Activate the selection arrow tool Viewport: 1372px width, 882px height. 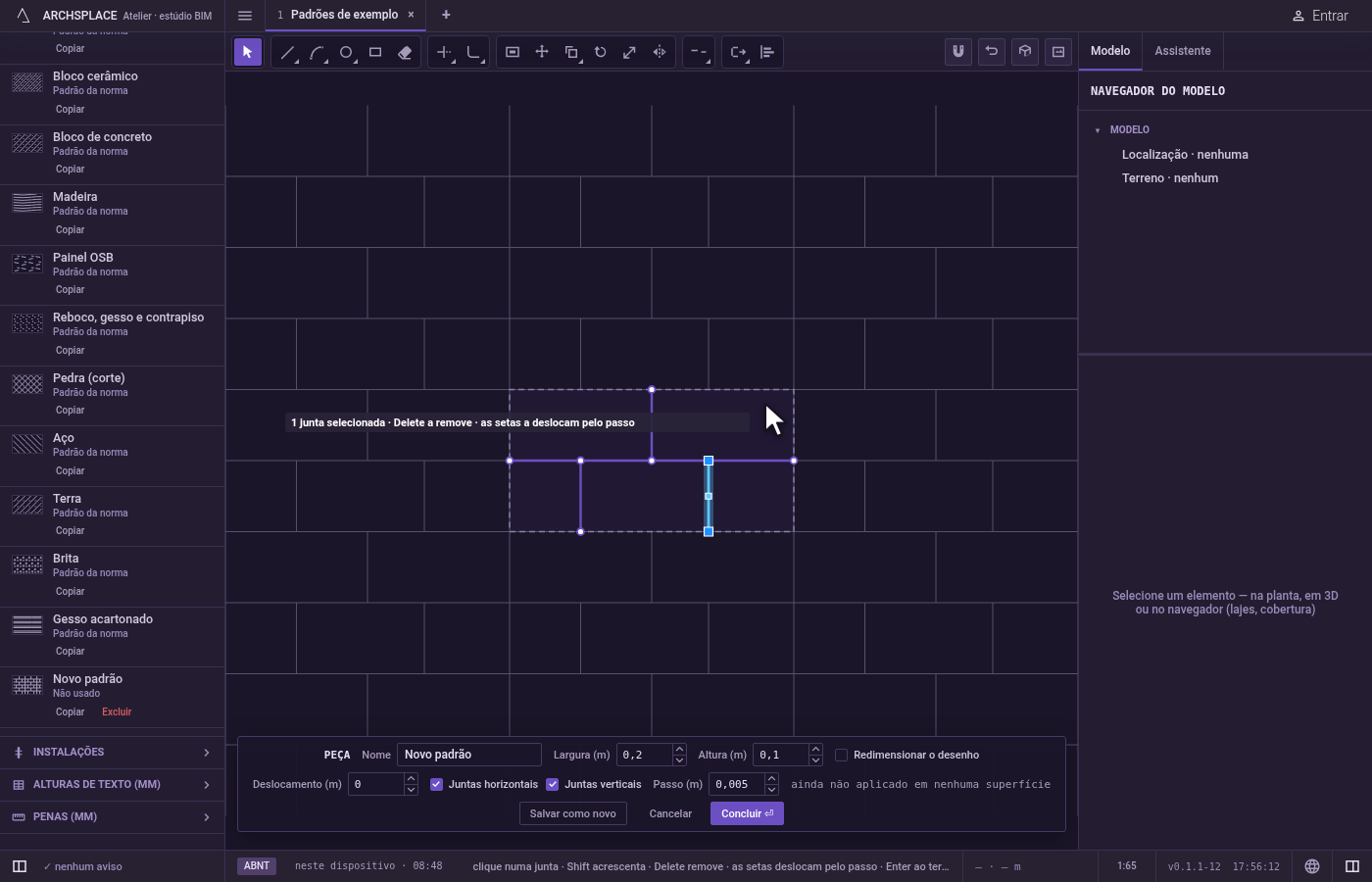[248, 52]
